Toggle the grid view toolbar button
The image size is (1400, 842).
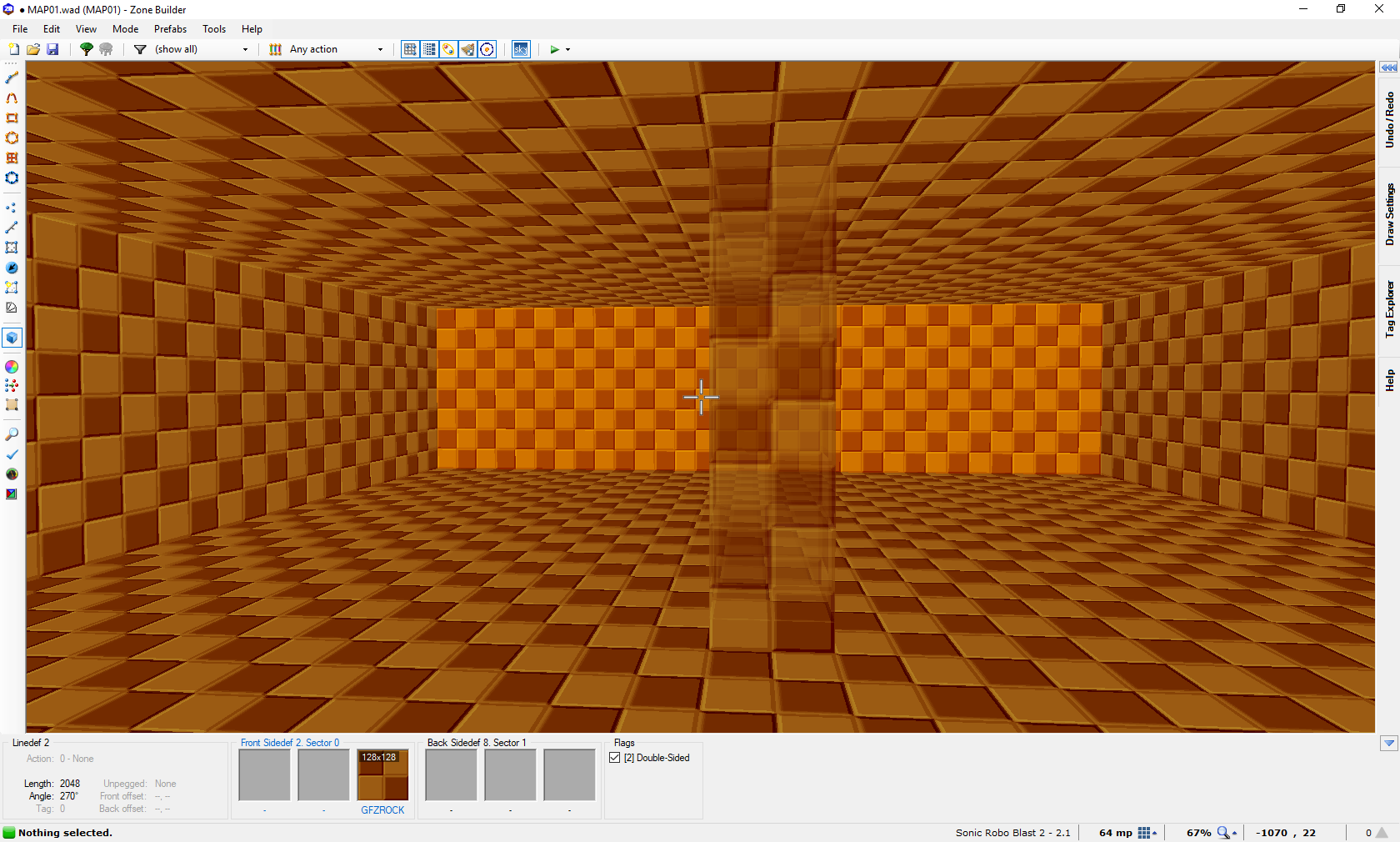click(x=410, y=49)
